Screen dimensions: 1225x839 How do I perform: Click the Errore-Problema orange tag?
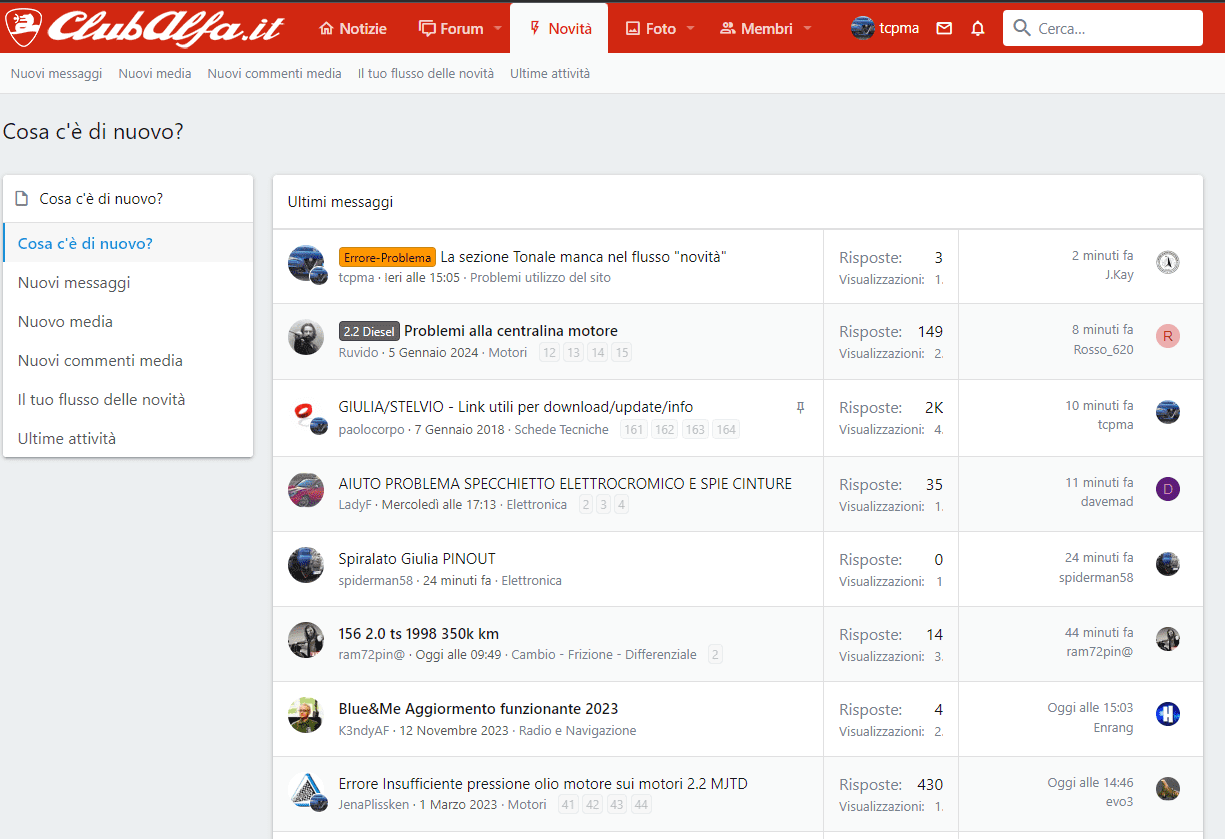387,257
